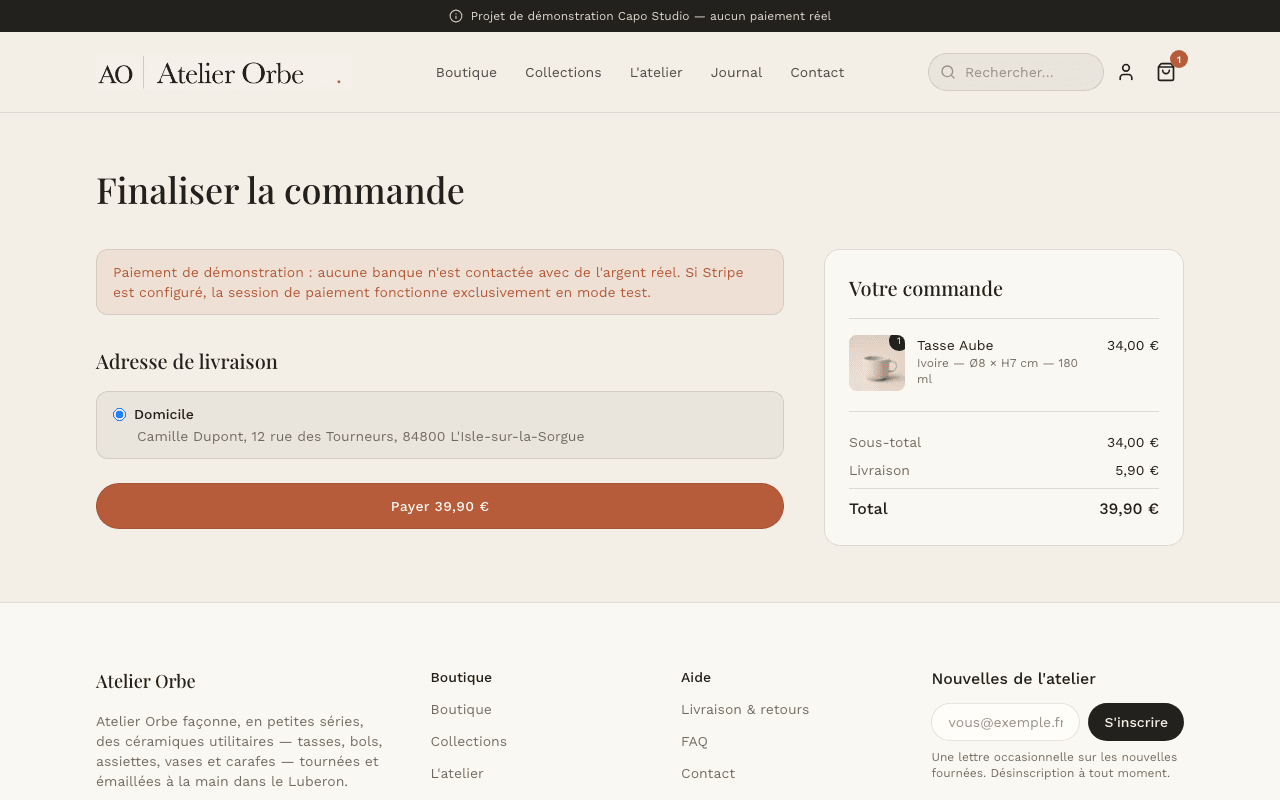
Task: Click the cart count badge
Action: coord(1179,59)
